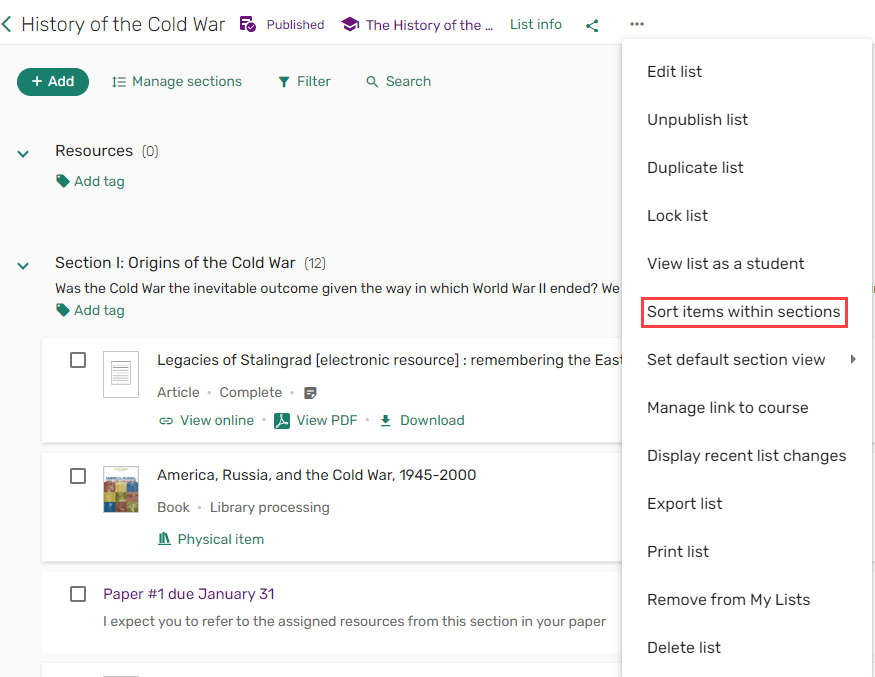Collapse Section I: Origins of the Cold War
Viewport: 875px width, 677px height.
[23, 266]
